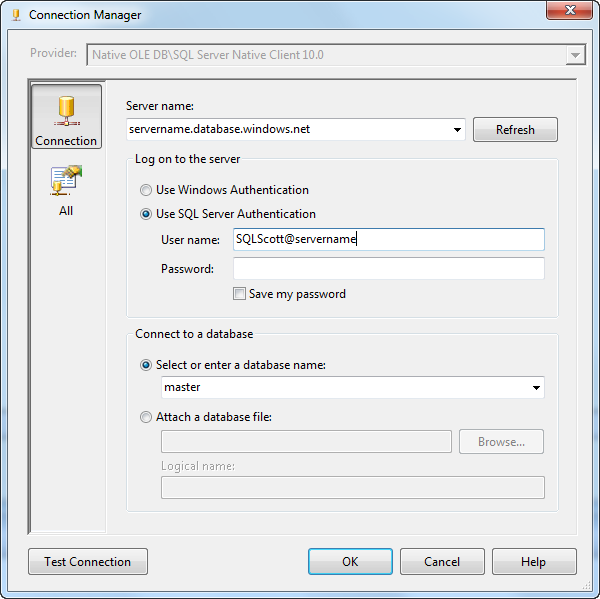600x599 pixels.
Task: Close the Connection Manager dialog
Action: click(x=569, y=10)
